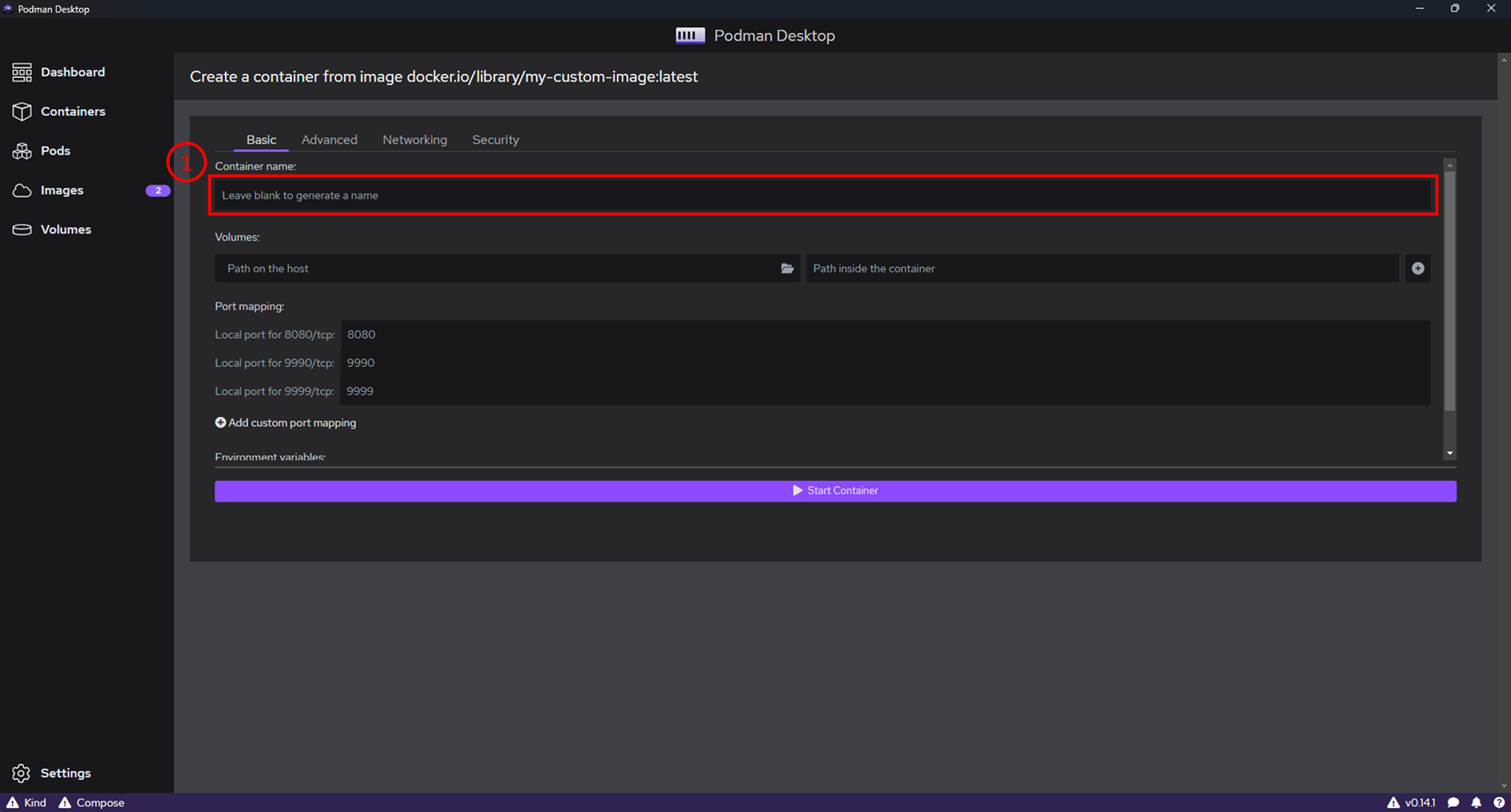
Task: Switch to the Networking tab
Action: (415, 139)
